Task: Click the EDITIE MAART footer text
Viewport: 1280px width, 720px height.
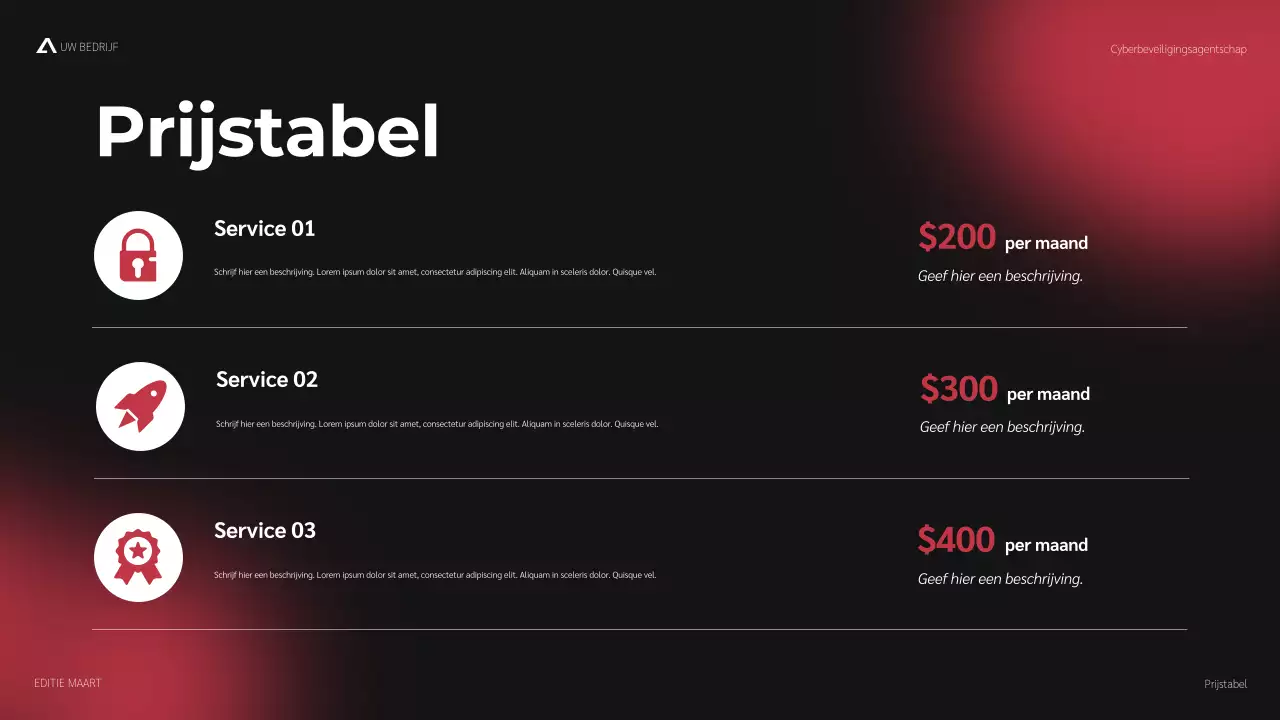Action: [x=67, y=683]
